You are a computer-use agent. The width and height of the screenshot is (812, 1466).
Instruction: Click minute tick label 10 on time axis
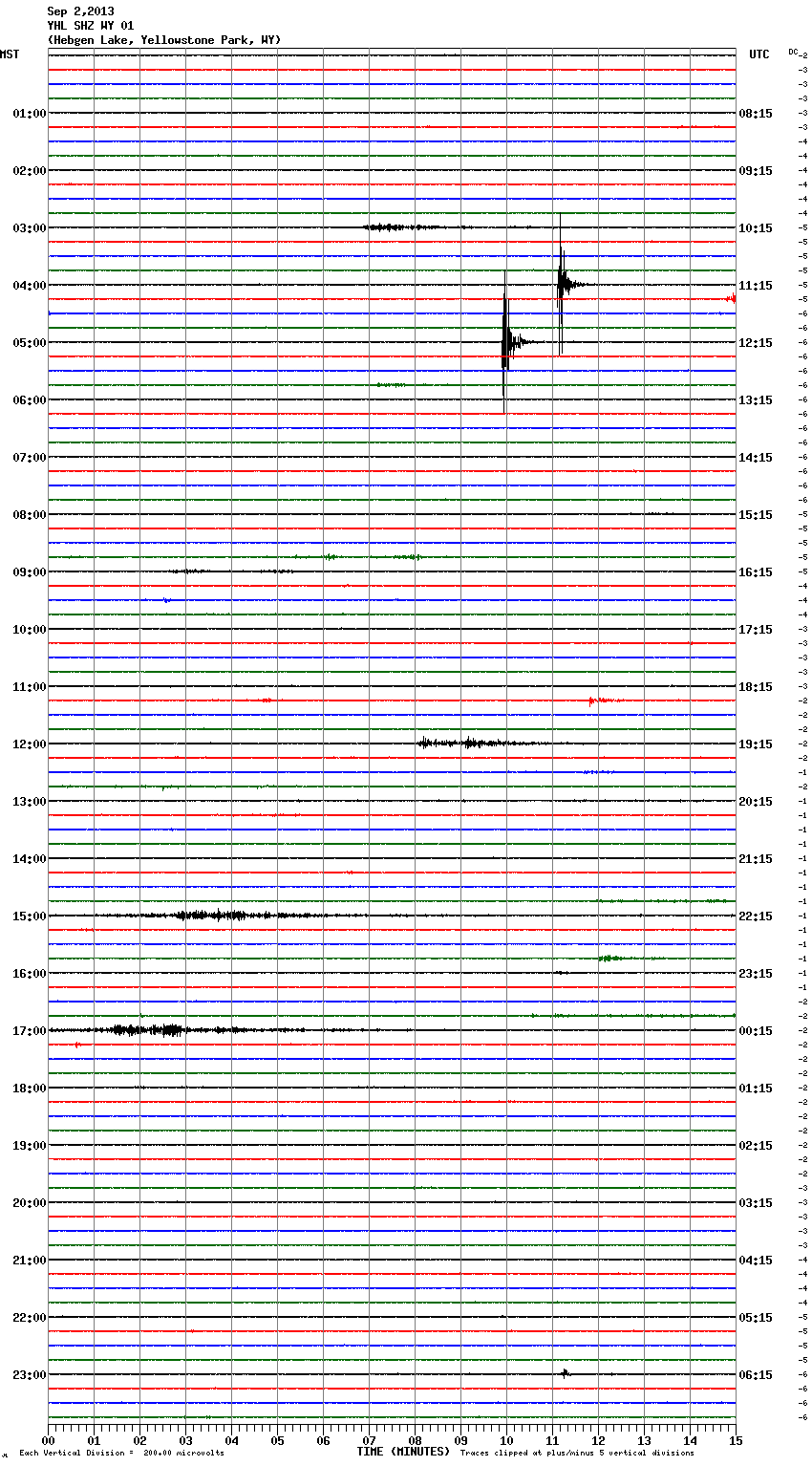click(506, 1440)
